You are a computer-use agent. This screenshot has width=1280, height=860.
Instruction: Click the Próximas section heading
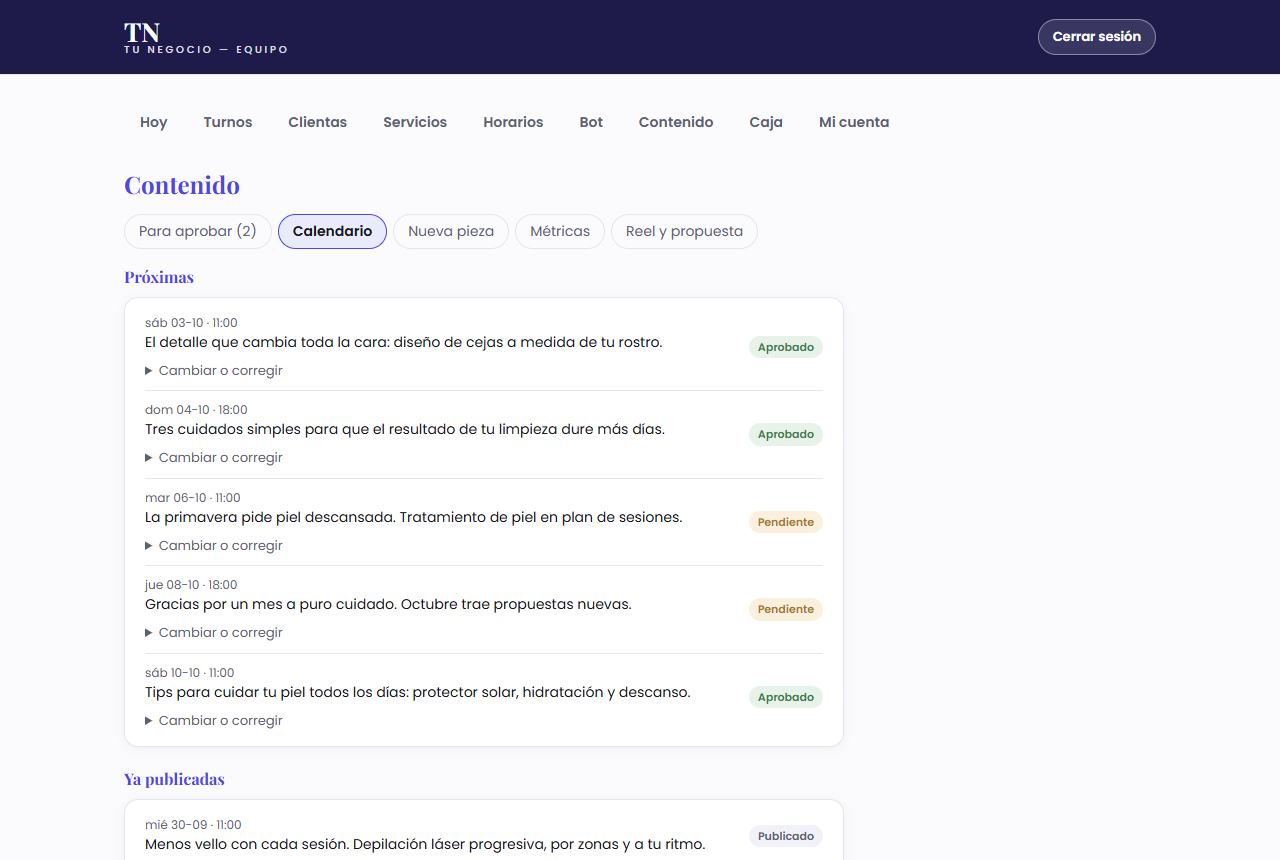click(x=159, y=277)
